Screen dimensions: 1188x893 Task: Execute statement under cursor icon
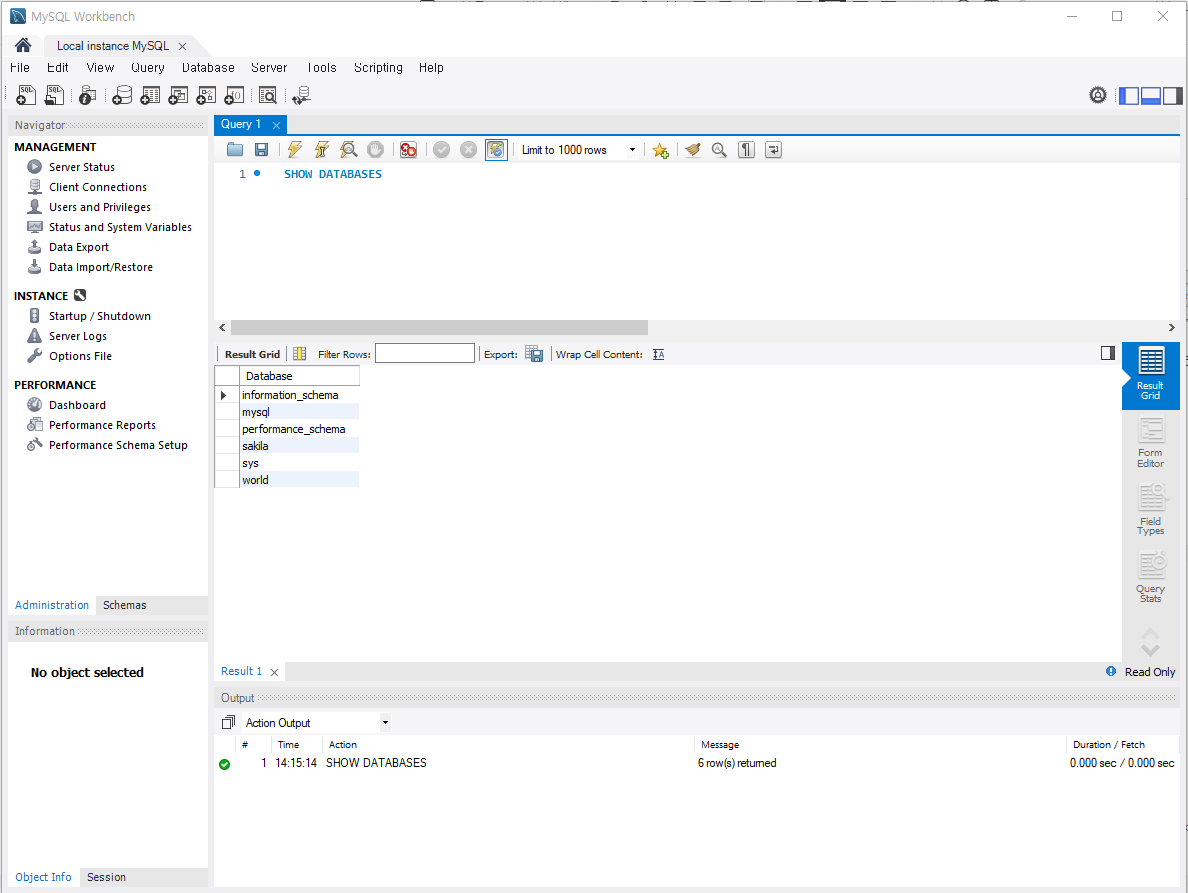pyautogui.click(x=321, y=150)
